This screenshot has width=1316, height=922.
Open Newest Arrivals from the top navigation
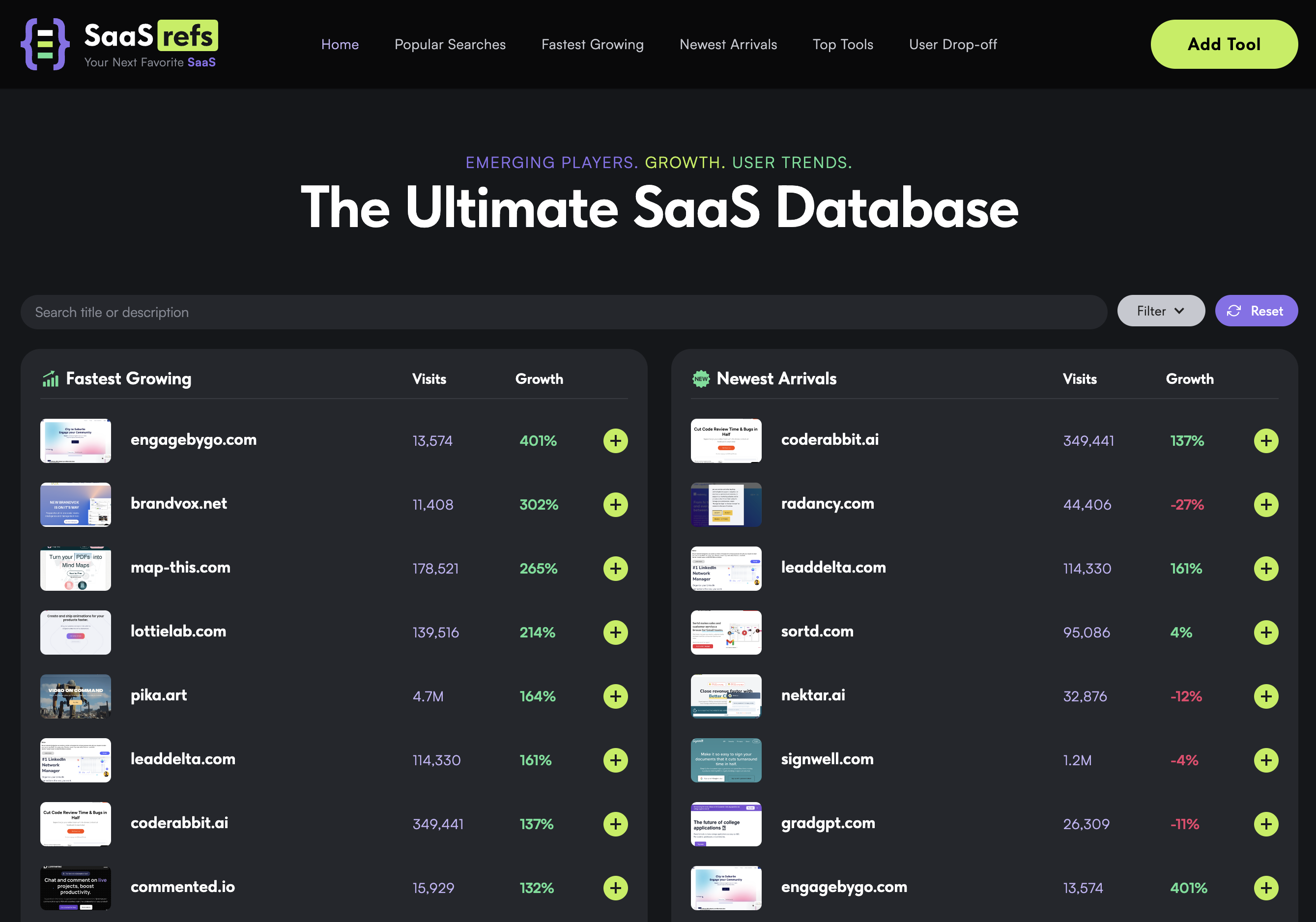pyautogui.click(x=728, y=44)
